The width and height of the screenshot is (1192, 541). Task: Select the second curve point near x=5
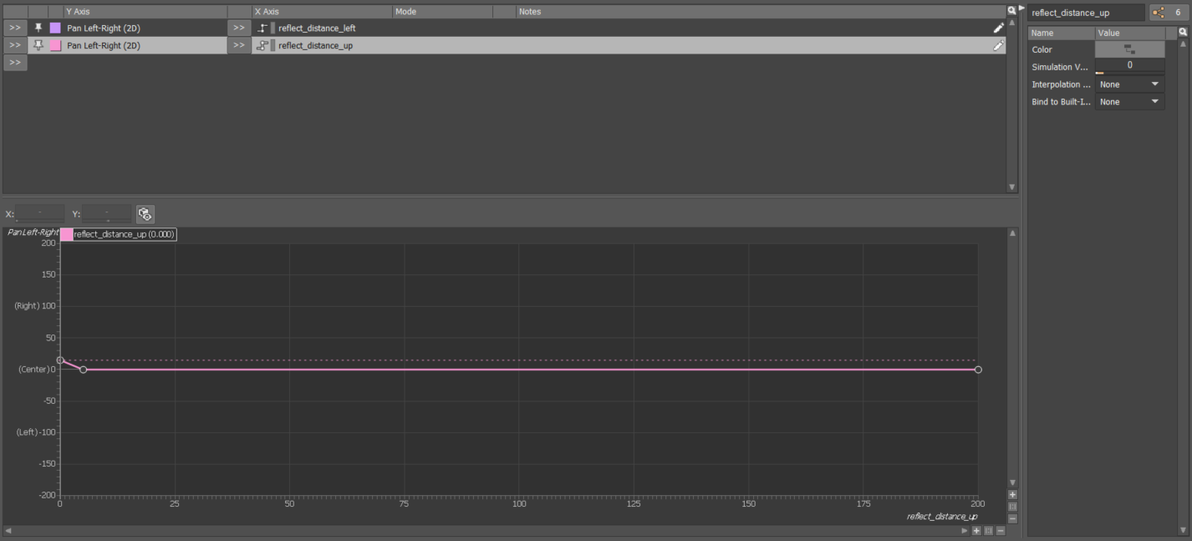(x=83, y=369)
